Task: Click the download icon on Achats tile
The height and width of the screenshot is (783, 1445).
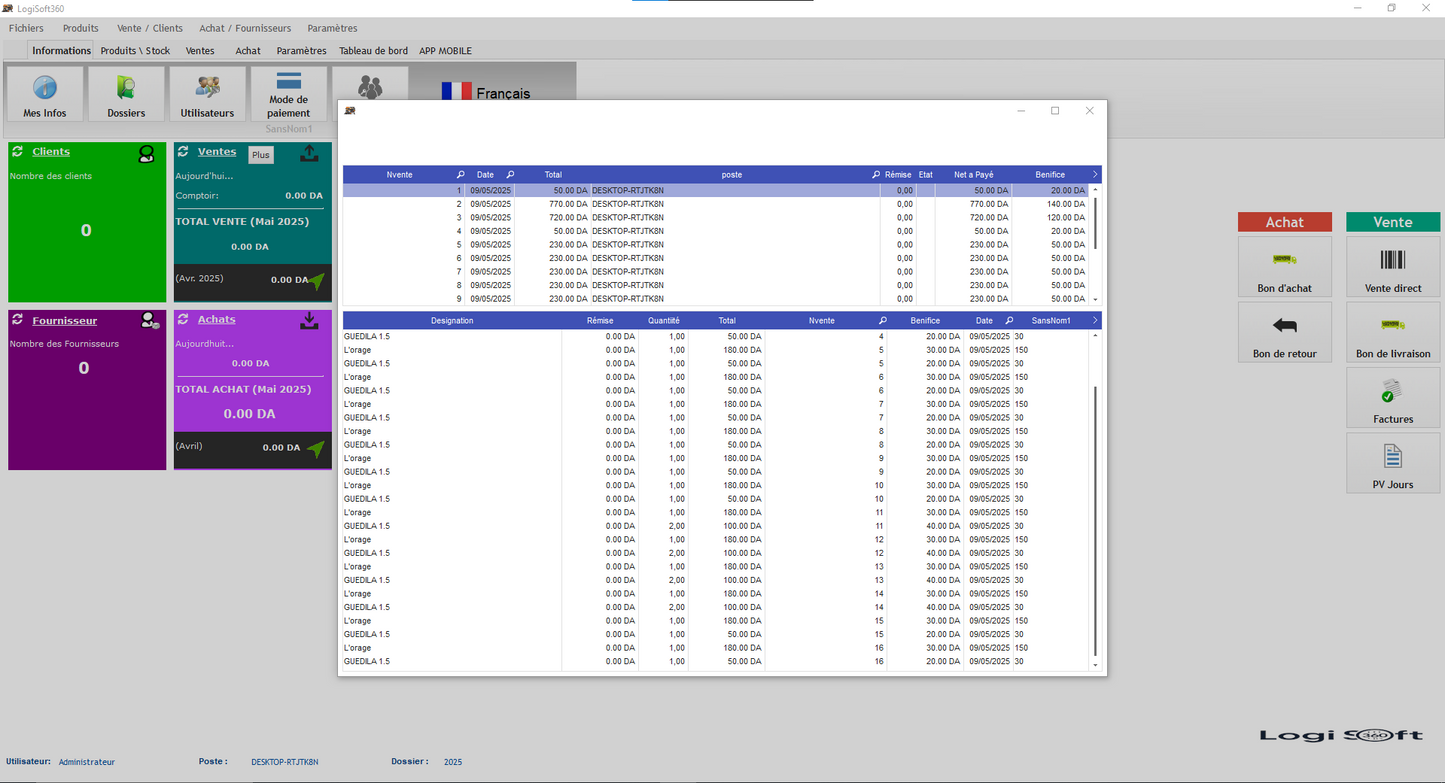Action: [310, 321]
